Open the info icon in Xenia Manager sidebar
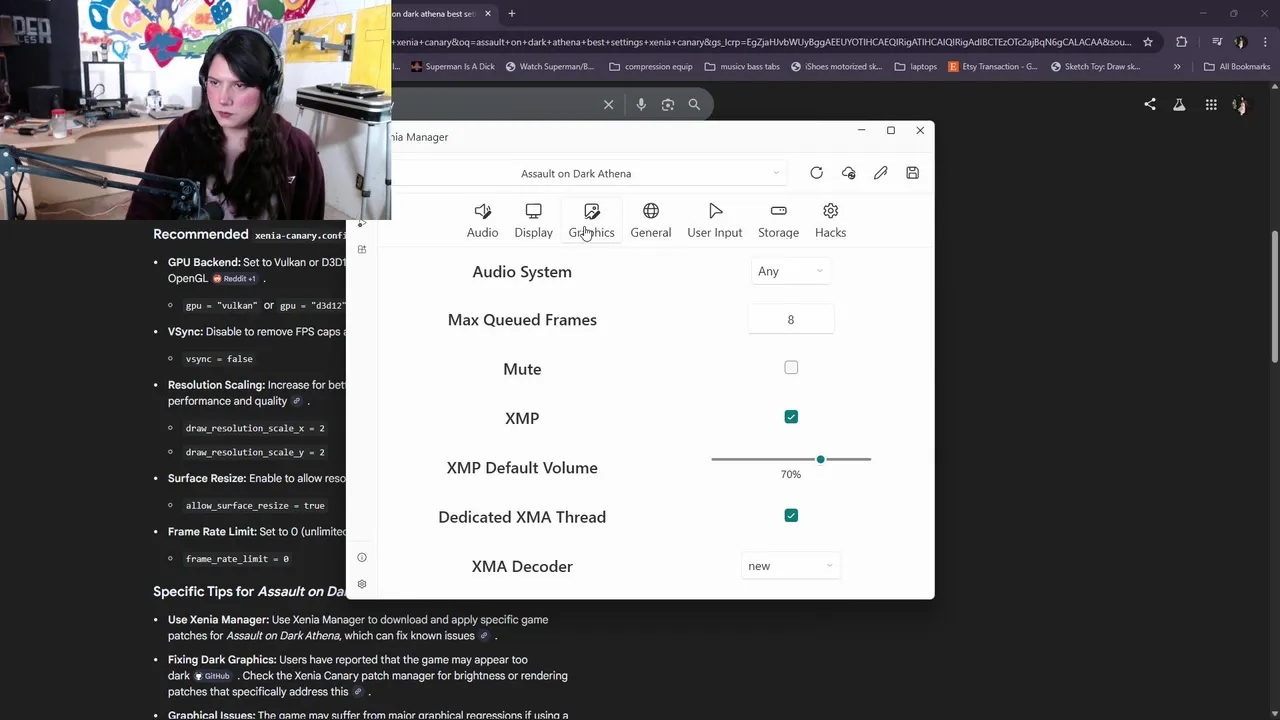Screen dimensions: 1280x720 362,557
